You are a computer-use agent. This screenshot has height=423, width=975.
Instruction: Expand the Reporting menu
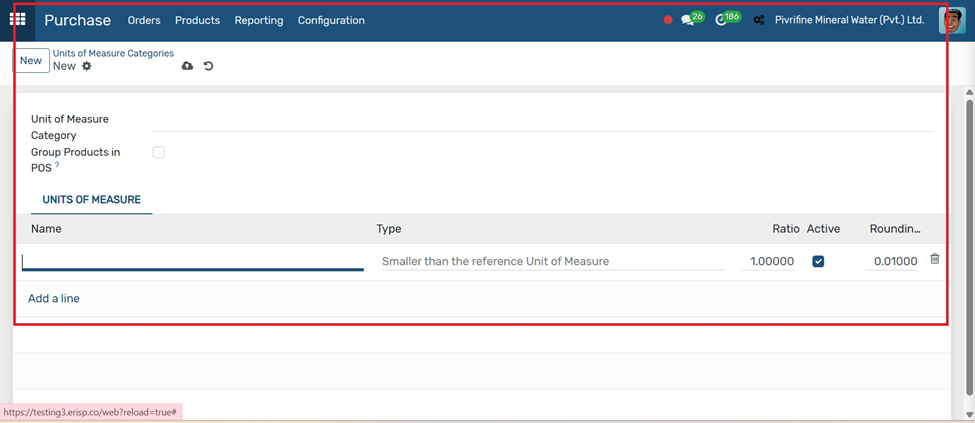tap(259, 21)
